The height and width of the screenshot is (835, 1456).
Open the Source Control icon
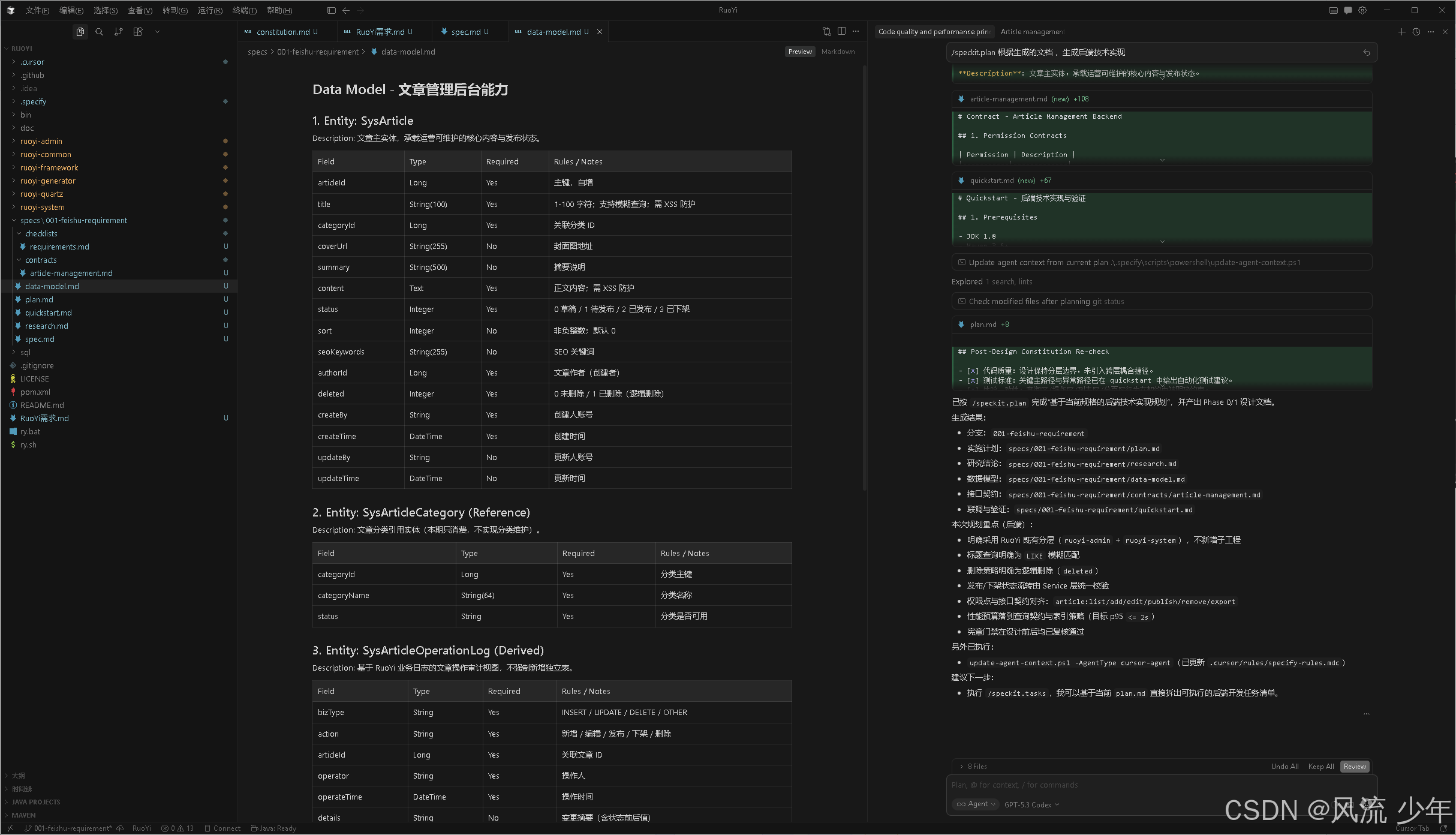pos(119,32)
